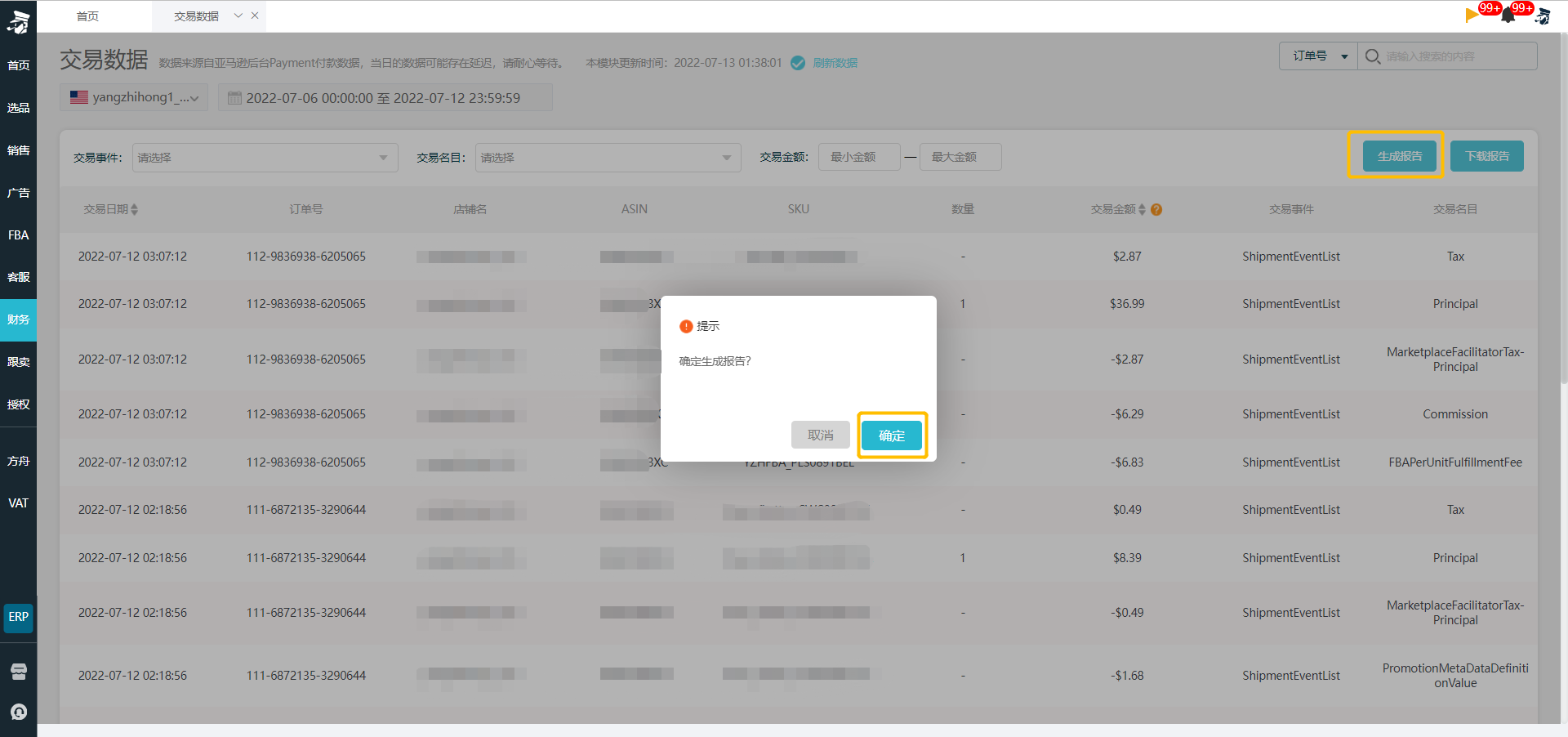Open the 首页 tab at top

(x=87, y=16)
